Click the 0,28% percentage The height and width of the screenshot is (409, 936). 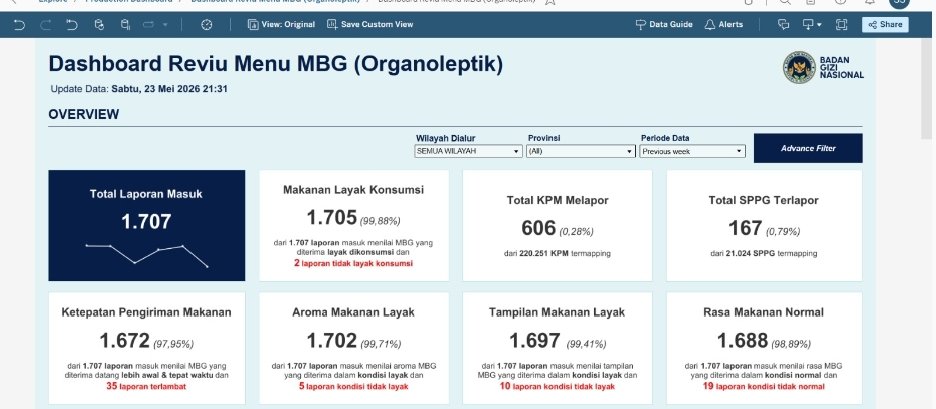click(576, 232)
